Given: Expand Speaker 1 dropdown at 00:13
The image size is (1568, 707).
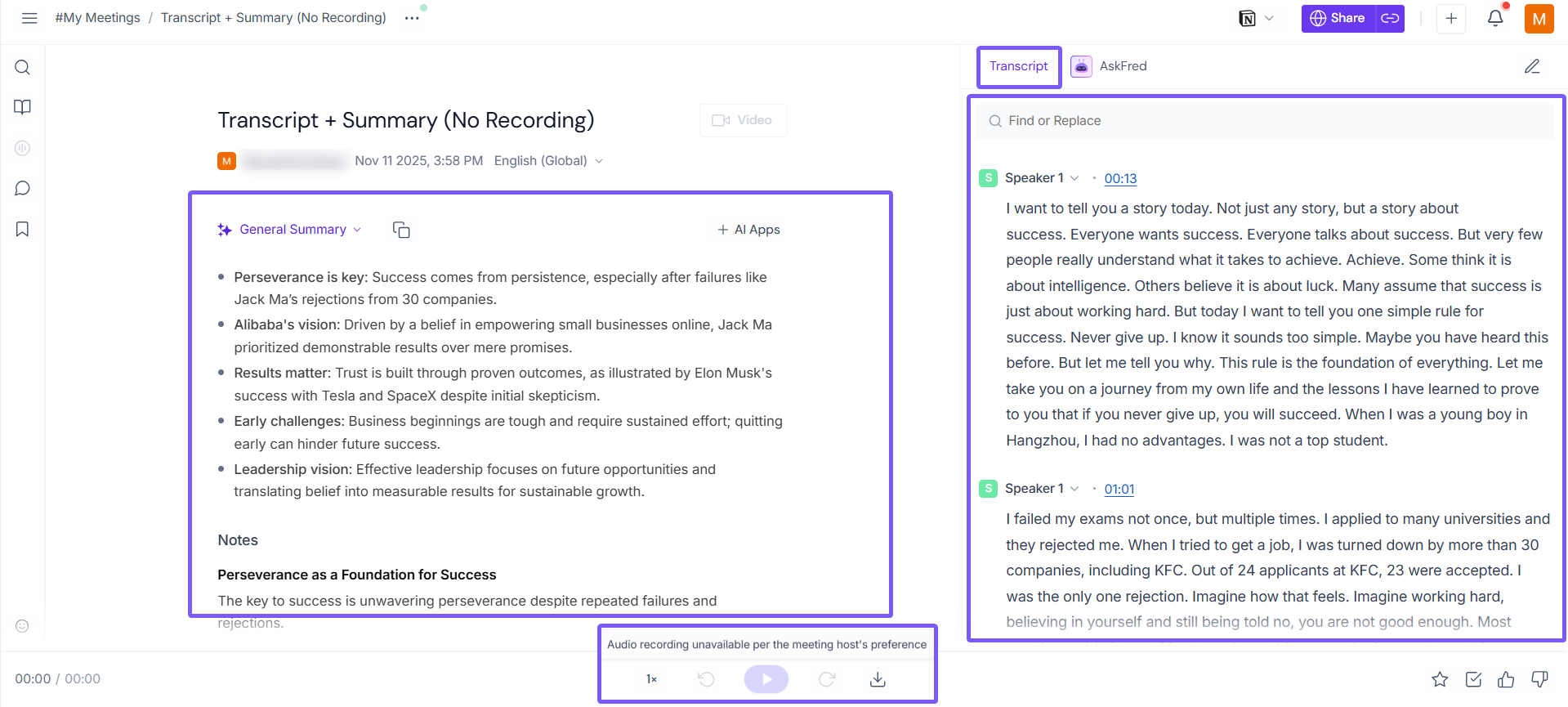Looking at the screenshot, I should click(x=1074, y=178).
